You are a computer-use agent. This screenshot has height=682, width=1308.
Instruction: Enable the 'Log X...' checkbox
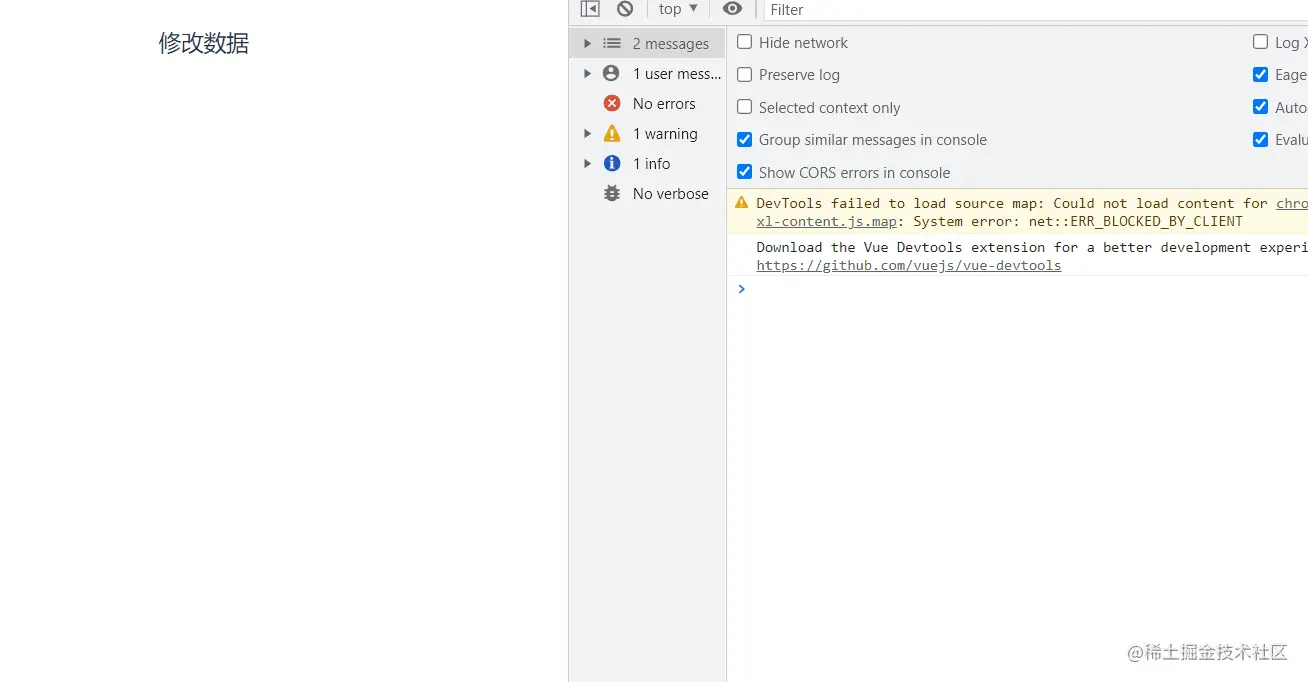pyautogui.click(x=1261, y=42)
